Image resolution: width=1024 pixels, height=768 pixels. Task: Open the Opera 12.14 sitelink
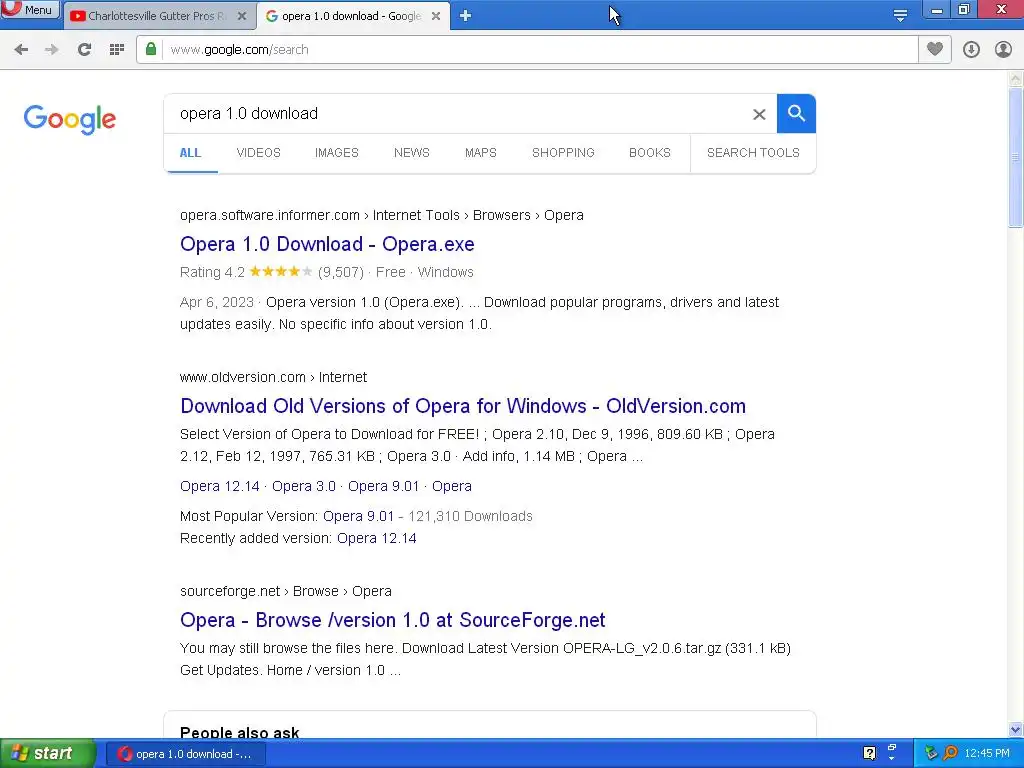(x=219, y=487)
